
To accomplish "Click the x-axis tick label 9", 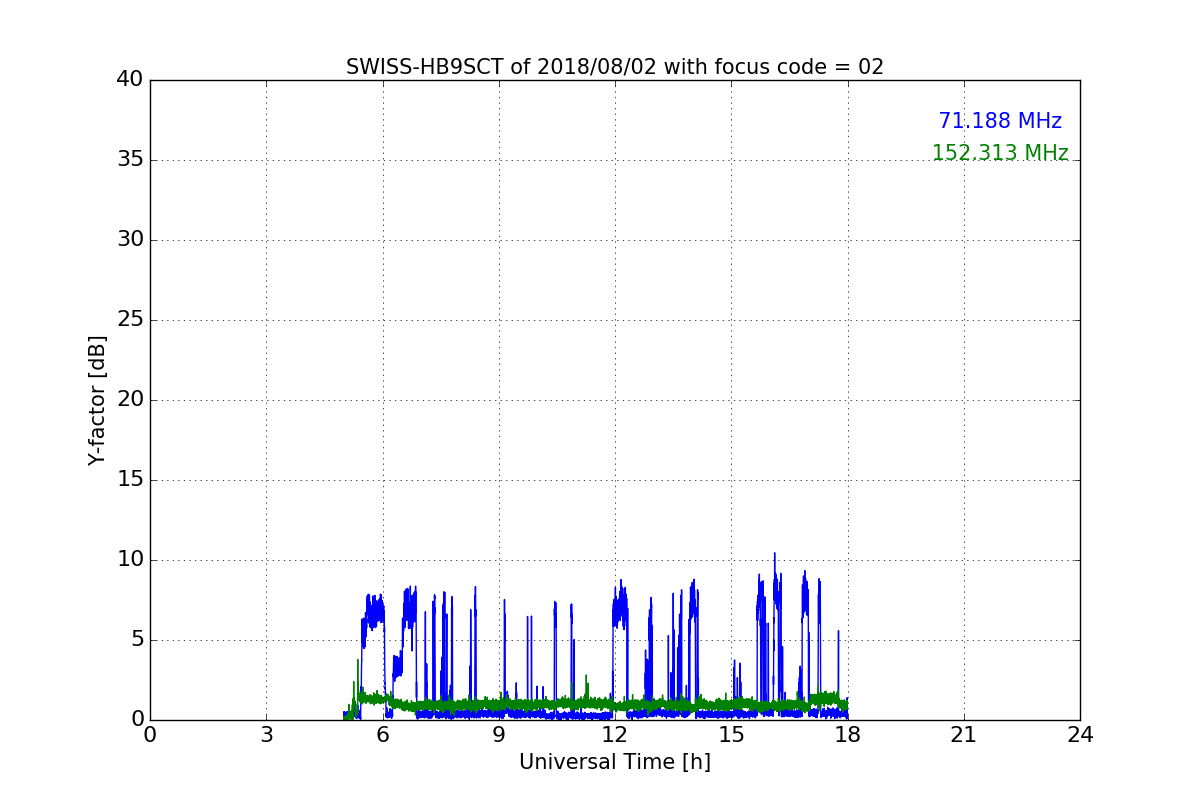I will click(499, 735).
